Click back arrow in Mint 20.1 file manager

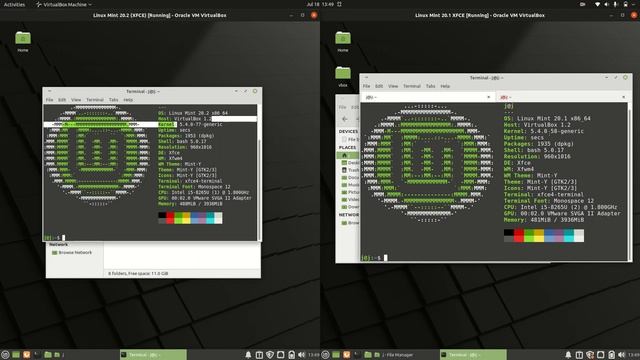click(x=345, y=119)
